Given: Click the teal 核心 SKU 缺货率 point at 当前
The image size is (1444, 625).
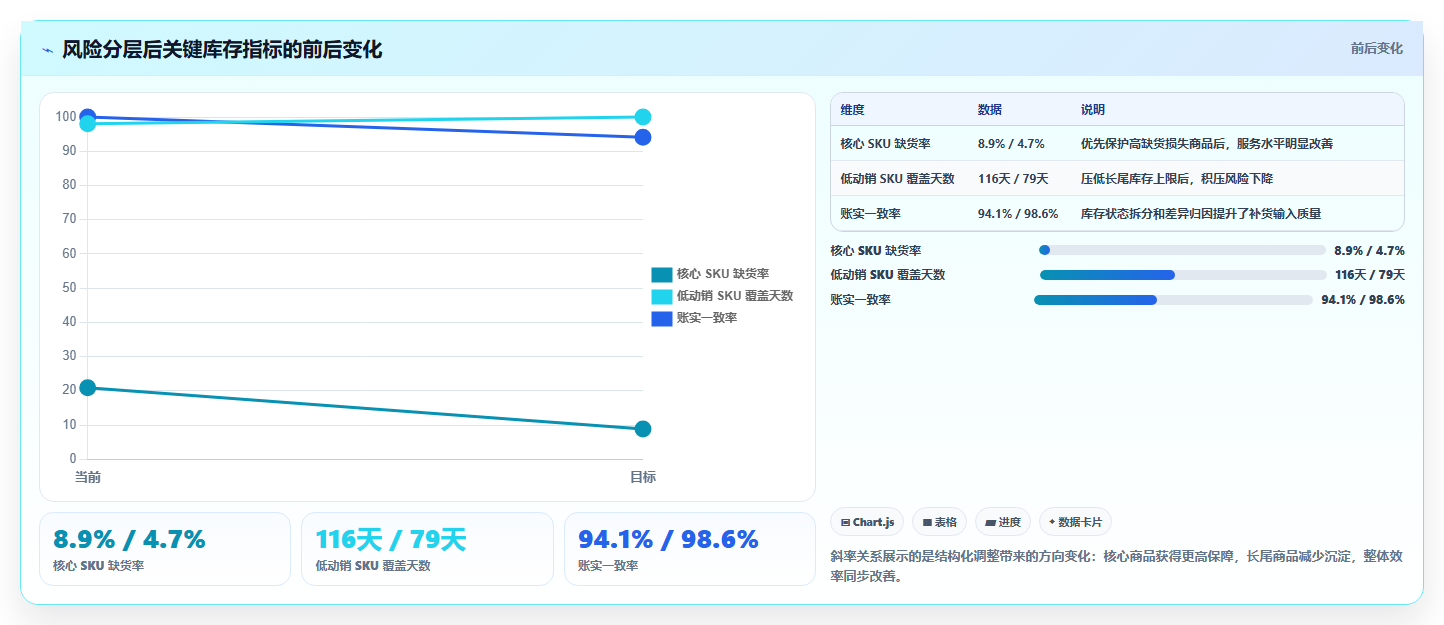Looking at the screenshot, I should [88, 388].
